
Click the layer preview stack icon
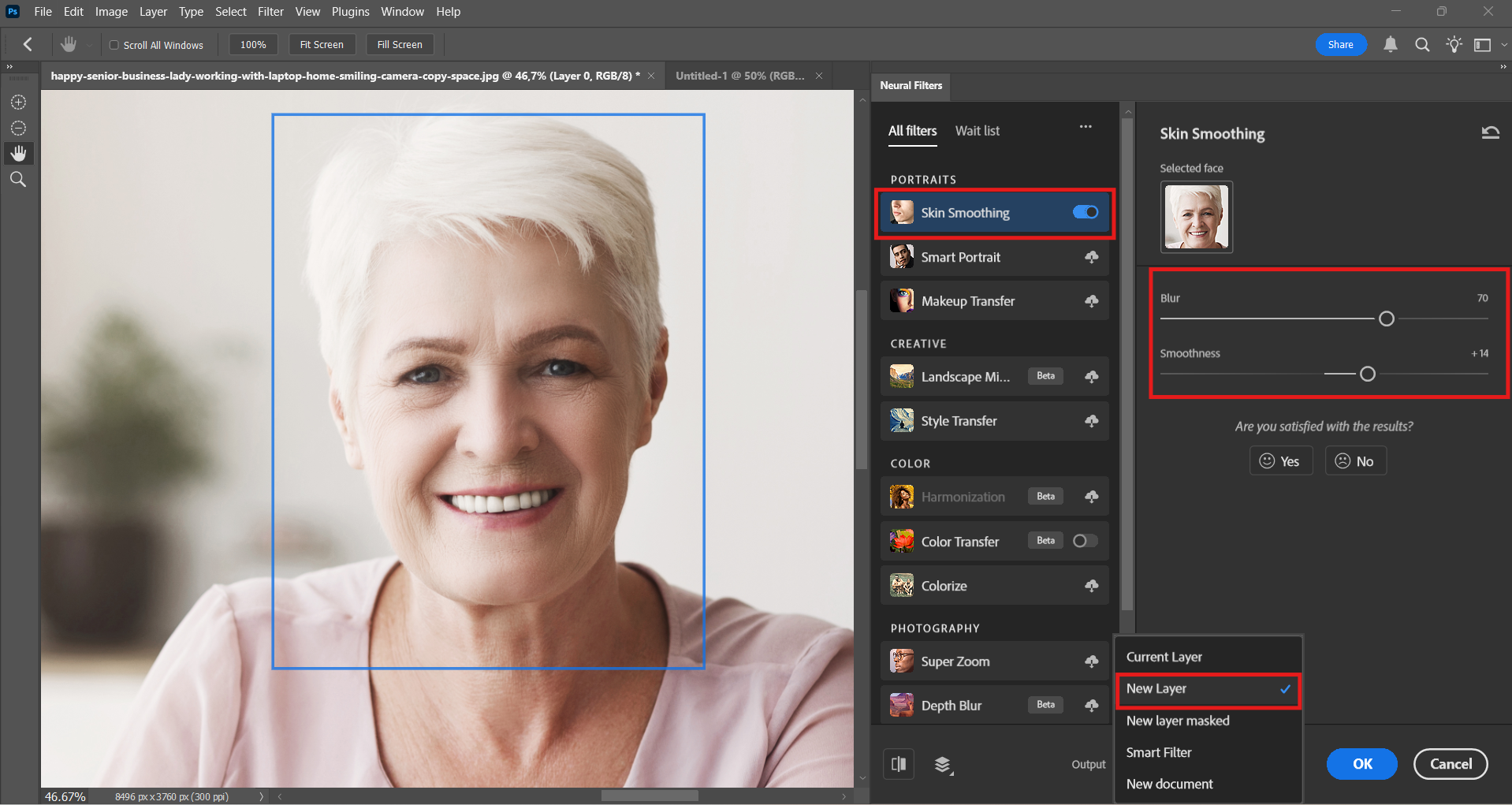click(x=943, y=764)
